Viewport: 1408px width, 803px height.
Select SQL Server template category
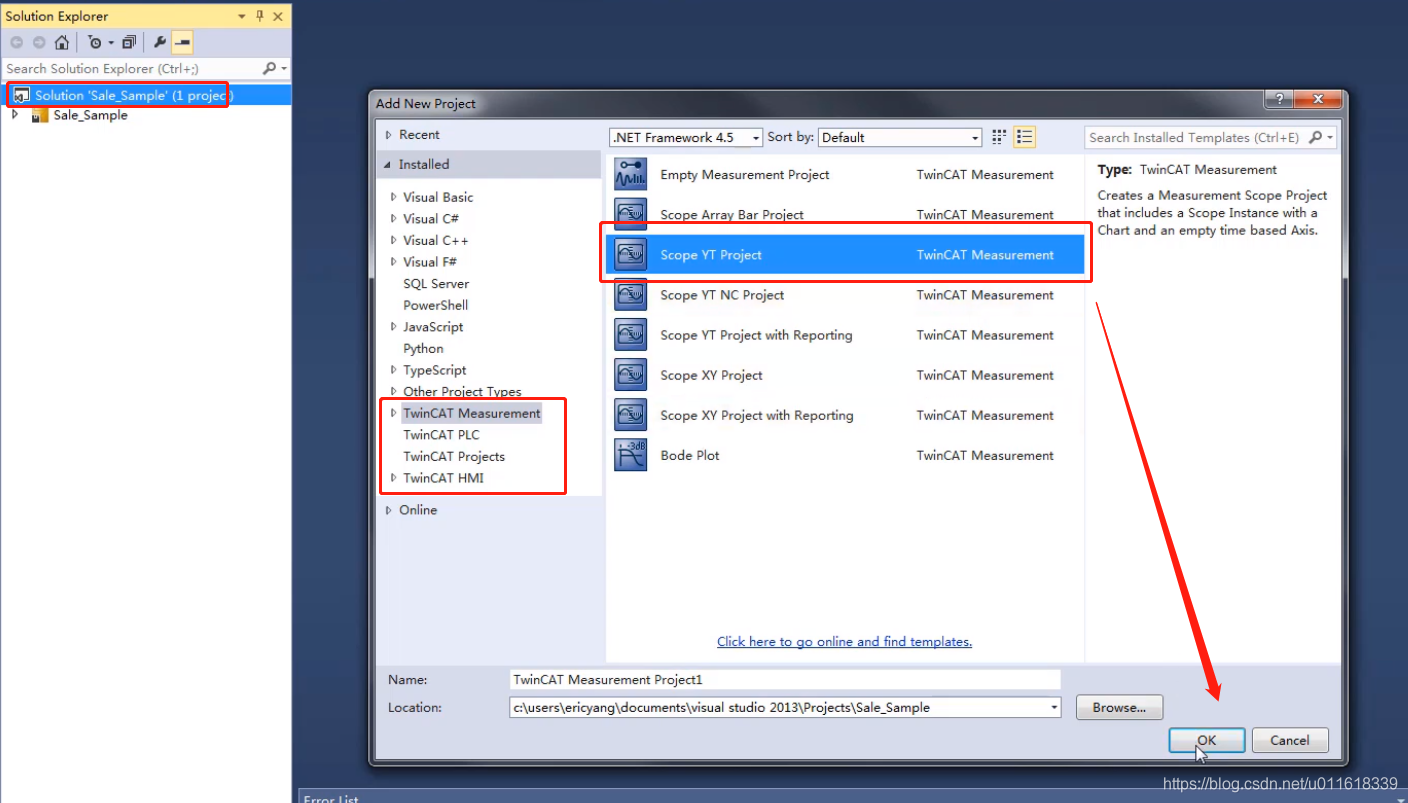tap(436, 284)
